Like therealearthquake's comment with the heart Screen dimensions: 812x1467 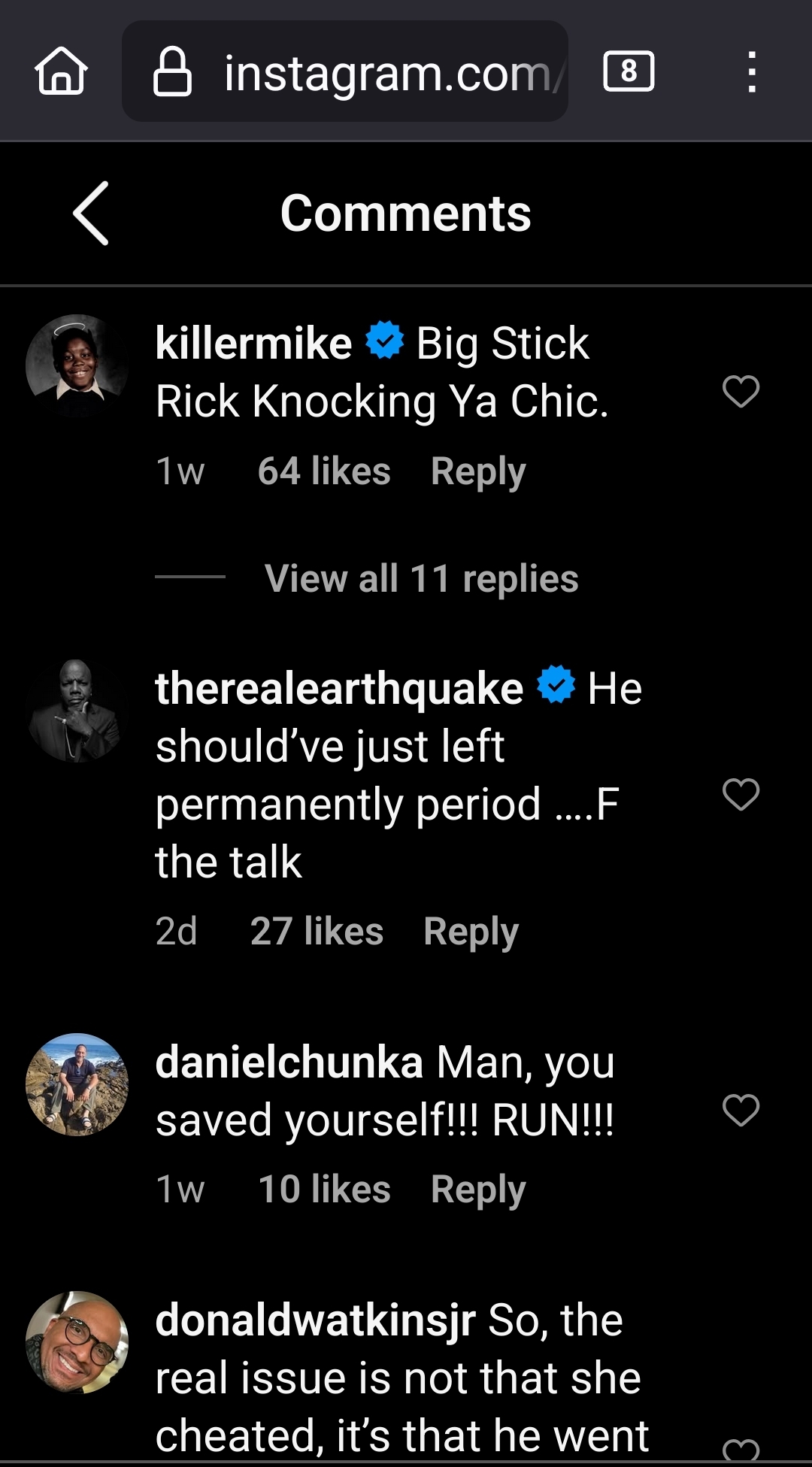point(741,794)
